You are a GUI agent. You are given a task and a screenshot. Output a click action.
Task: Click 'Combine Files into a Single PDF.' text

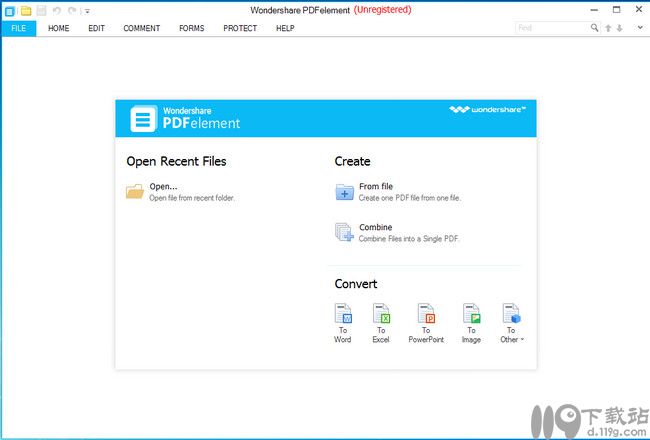409,238
